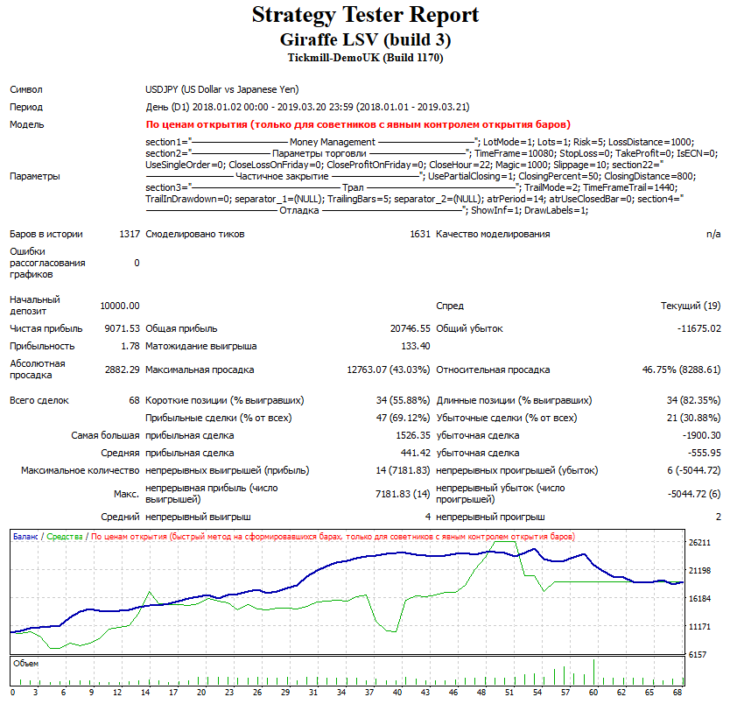Click gross loss value '-11675.02'

[x=699, y=328]
